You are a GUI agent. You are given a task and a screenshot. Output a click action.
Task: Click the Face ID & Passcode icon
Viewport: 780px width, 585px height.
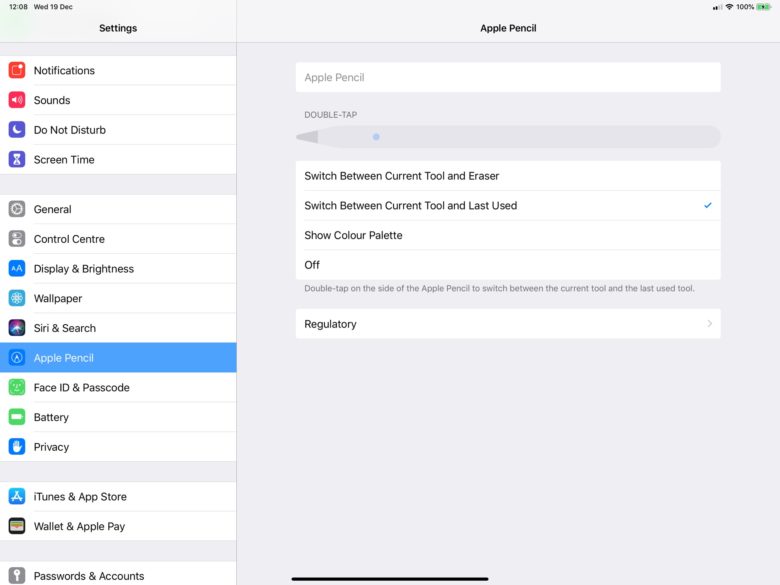tap(17, 387)
